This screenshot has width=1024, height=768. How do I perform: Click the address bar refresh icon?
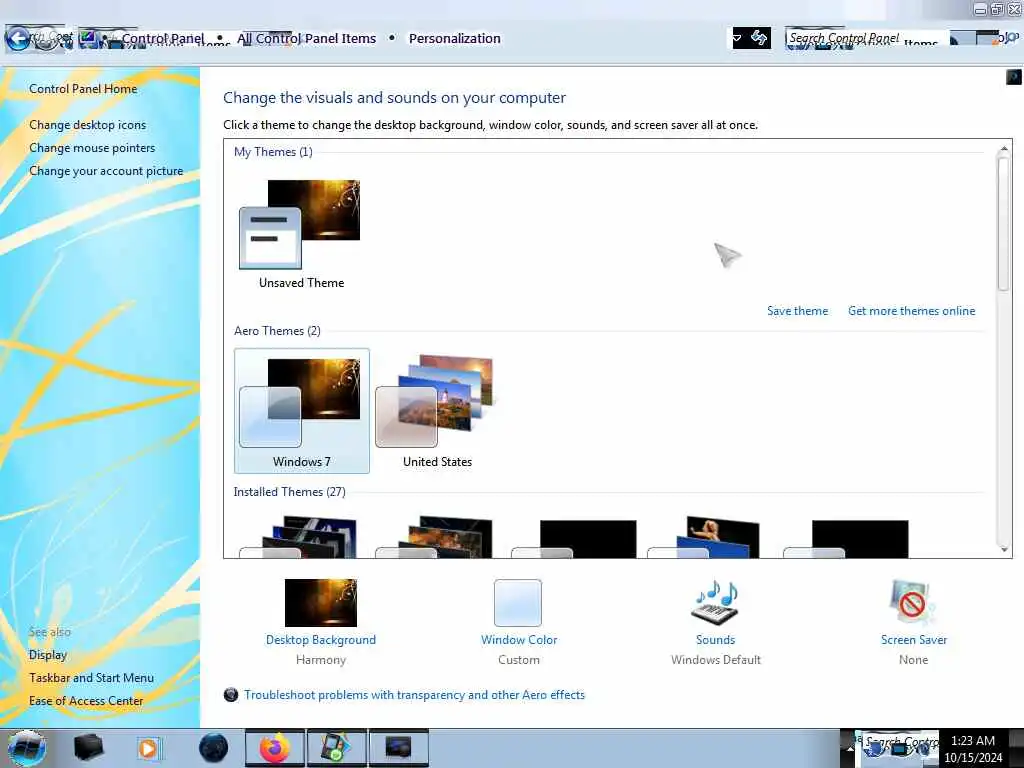(x=759, y=38)
